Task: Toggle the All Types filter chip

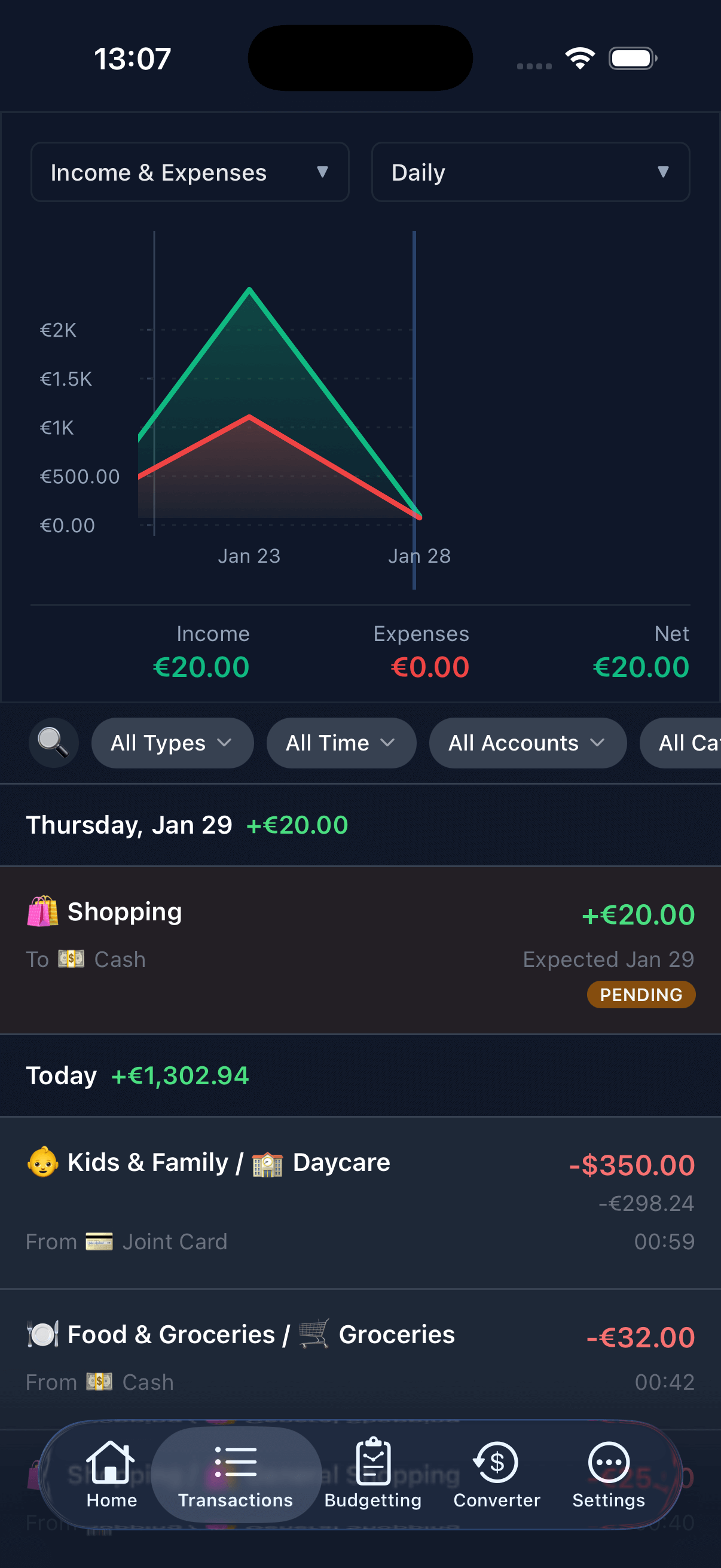Action: 172,743
